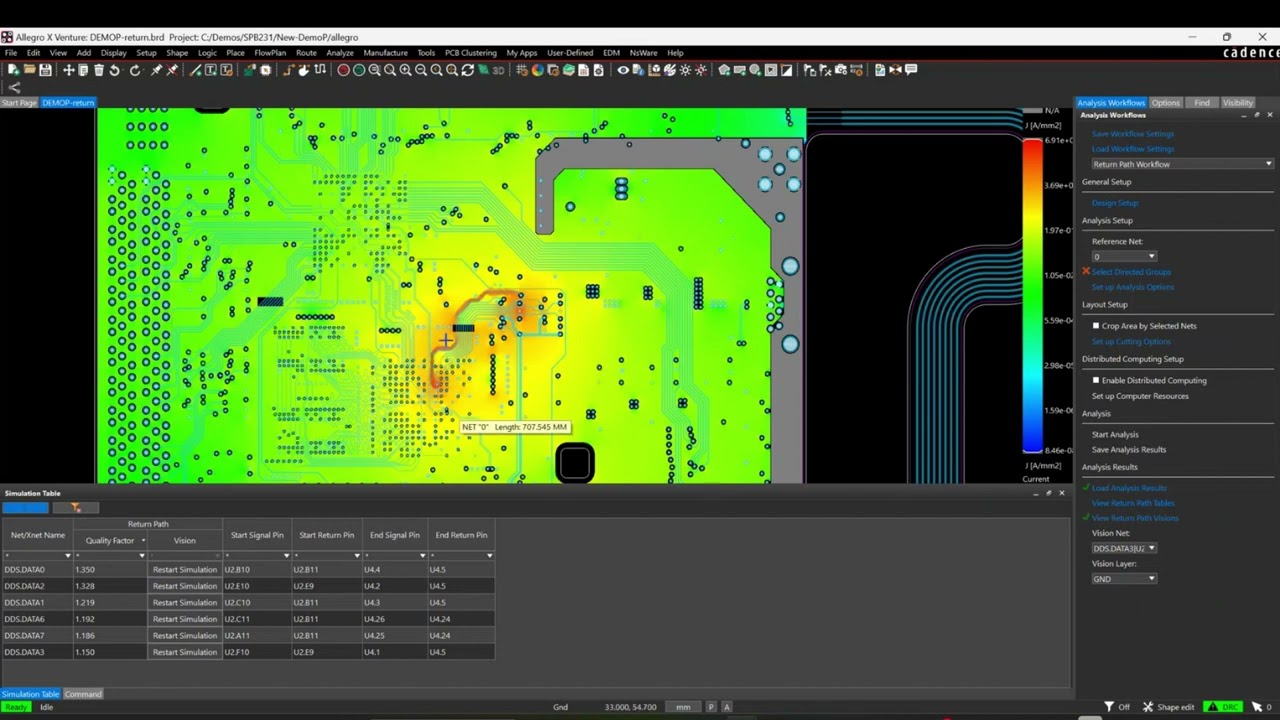
Task: Open the Net/Xnet Name filter dropdown
Action: (x=68, y=556)
